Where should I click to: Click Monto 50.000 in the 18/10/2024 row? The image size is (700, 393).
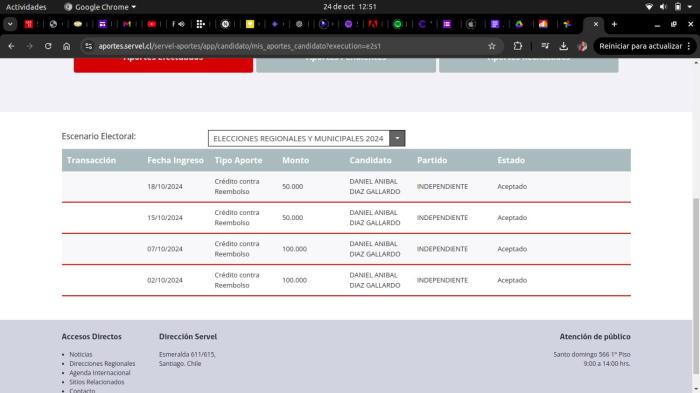(292, 187)
